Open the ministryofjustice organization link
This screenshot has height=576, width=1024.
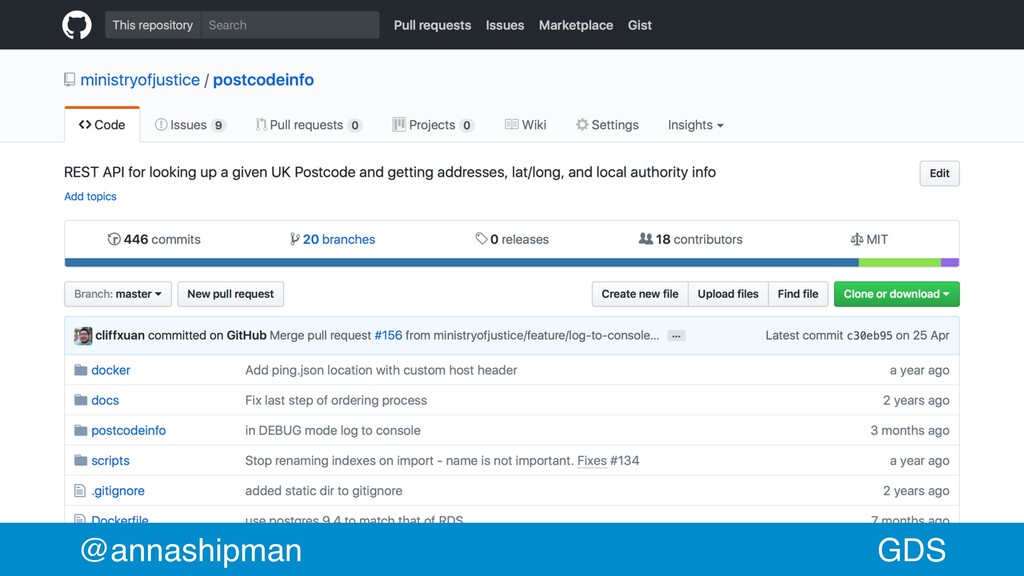[140, 80]
